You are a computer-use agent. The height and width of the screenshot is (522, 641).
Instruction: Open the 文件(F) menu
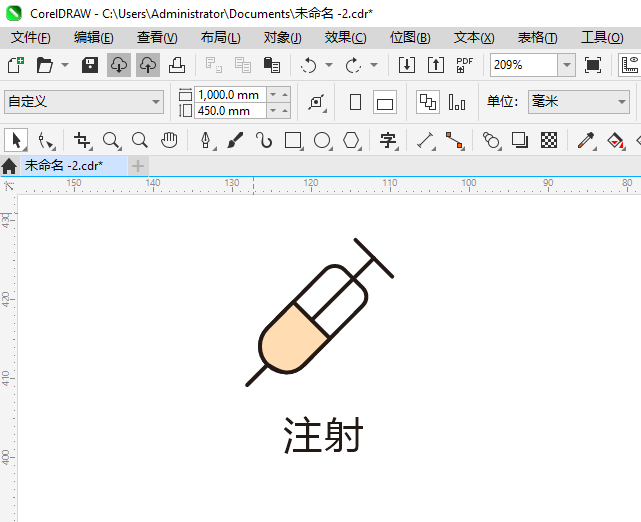tap(31, 38)
